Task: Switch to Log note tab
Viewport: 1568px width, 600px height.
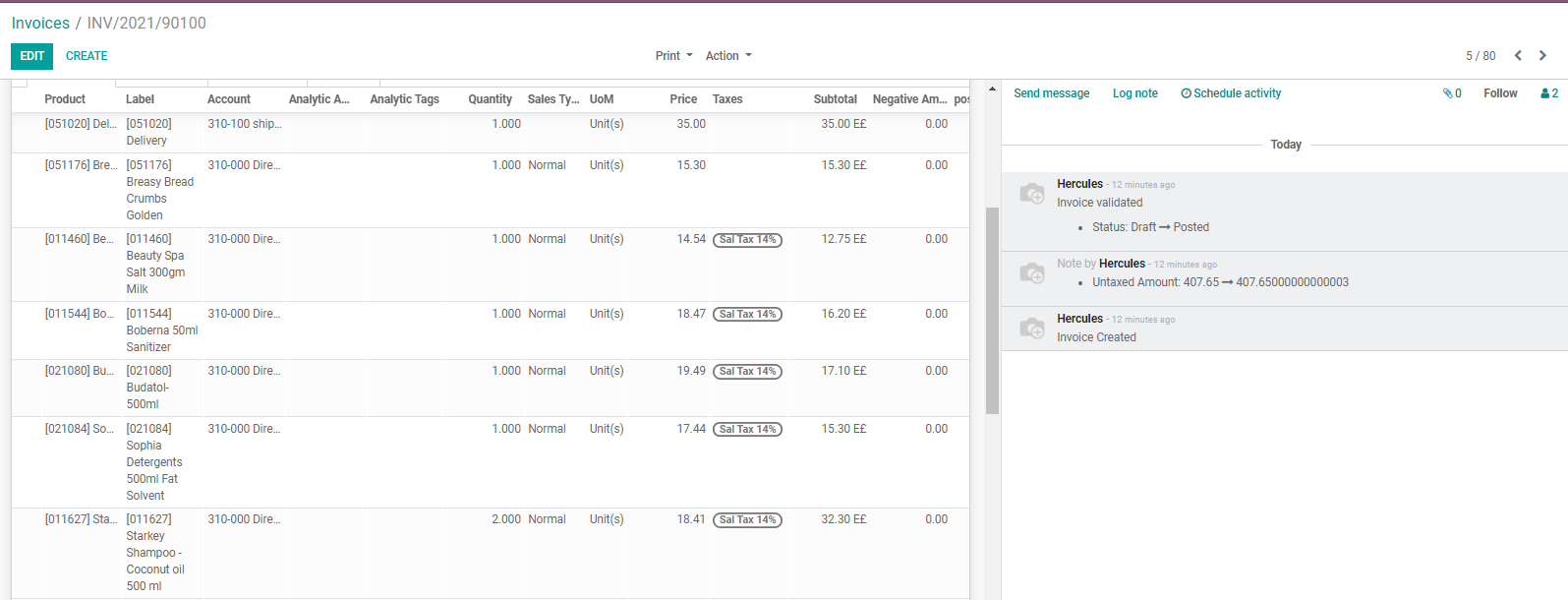Action: (x=1134, y=93)
